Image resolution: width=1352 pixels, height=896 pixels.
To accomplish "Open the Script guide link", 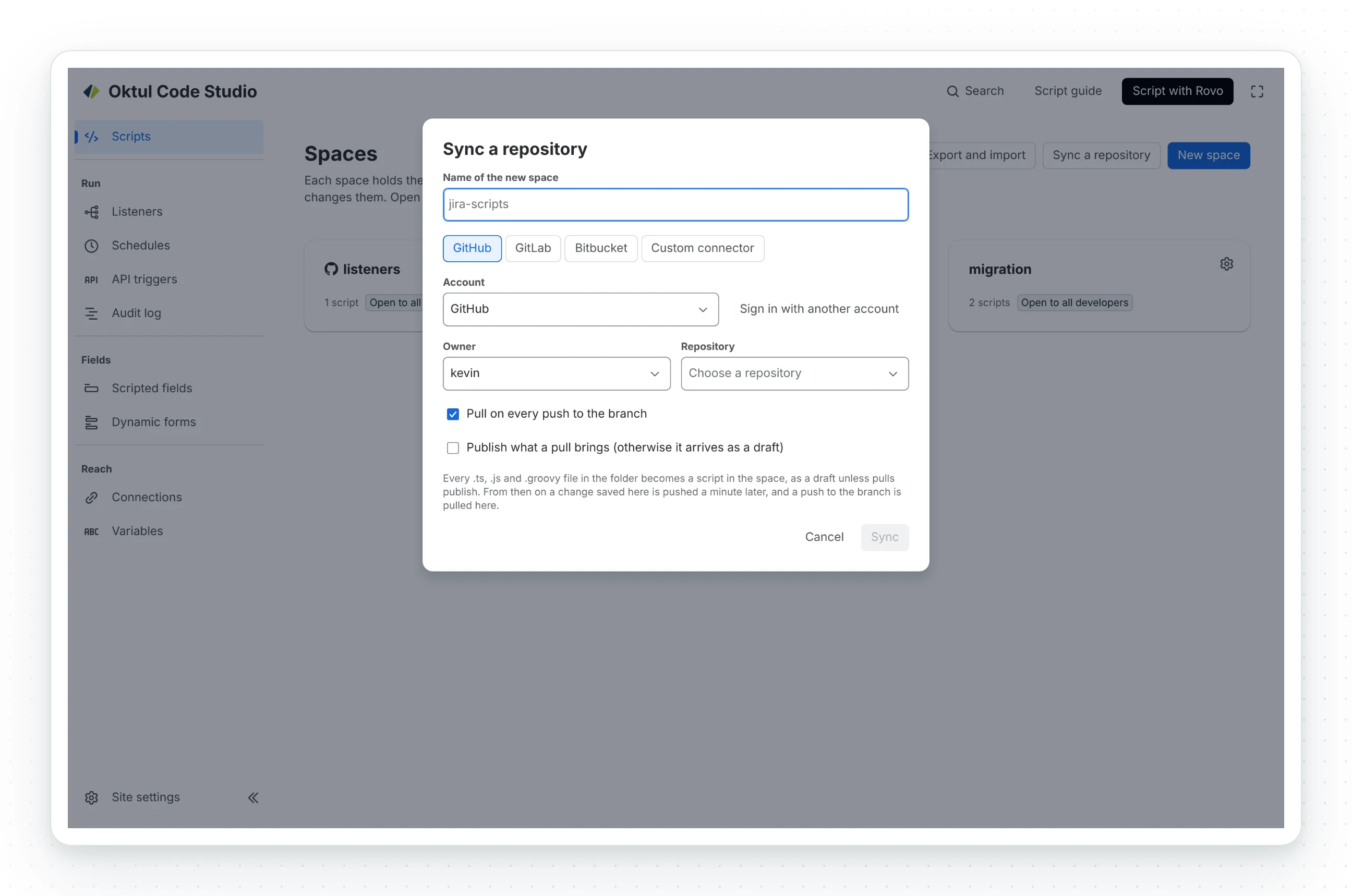I will pyautogui.click(x=1068, y=91).
